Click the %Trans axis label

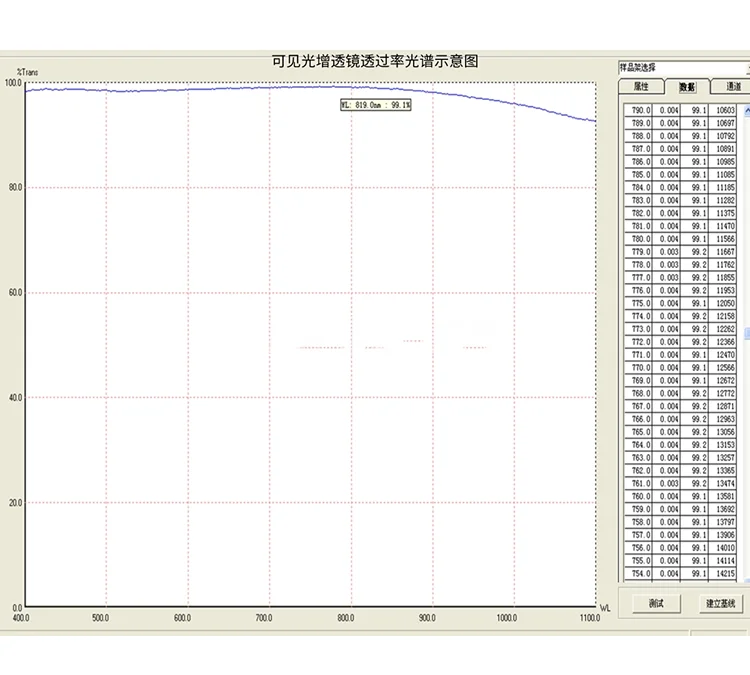(x=27, y=72)
